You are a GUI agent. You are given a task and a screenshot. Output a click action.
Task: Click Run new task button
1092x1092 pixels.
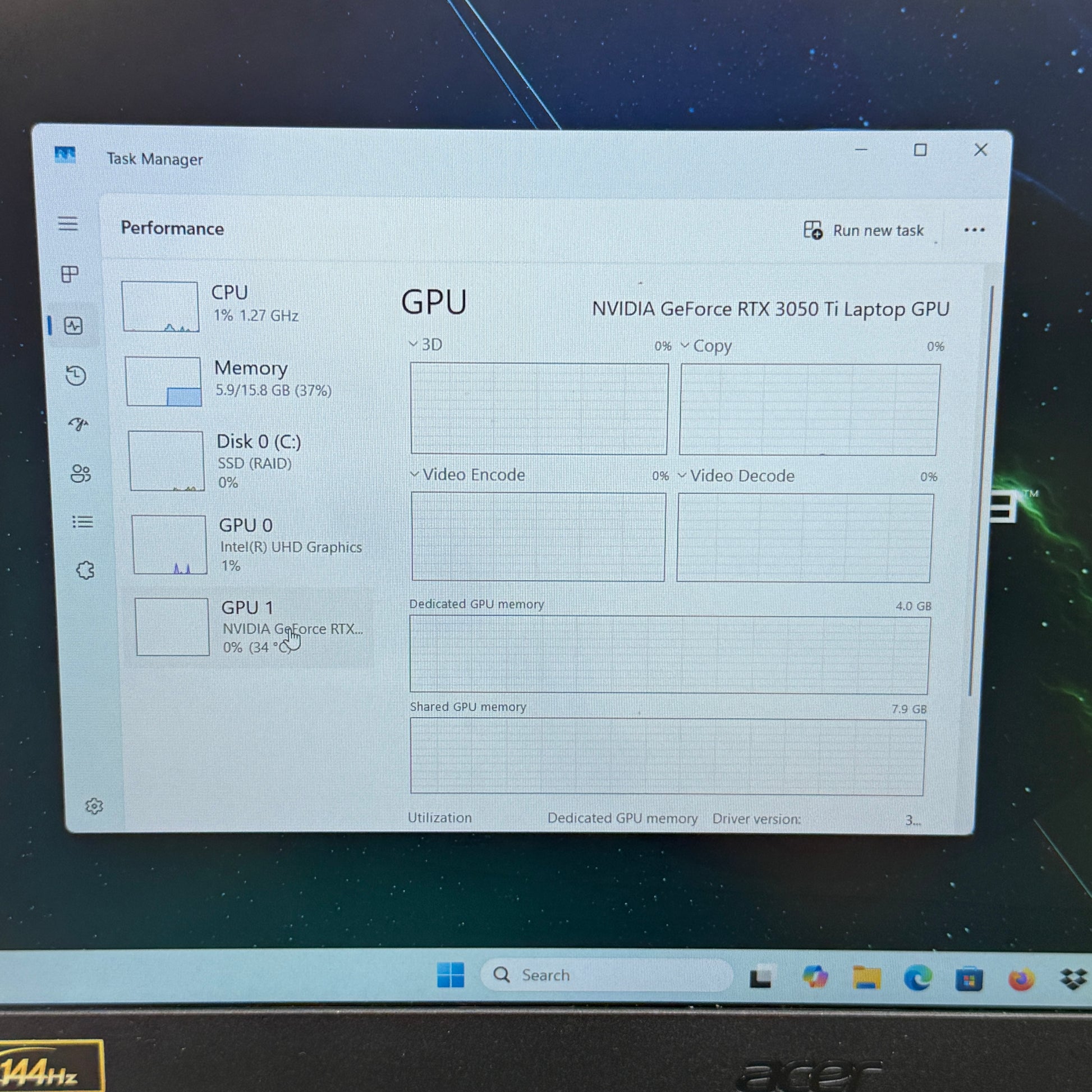pos(864,230)
